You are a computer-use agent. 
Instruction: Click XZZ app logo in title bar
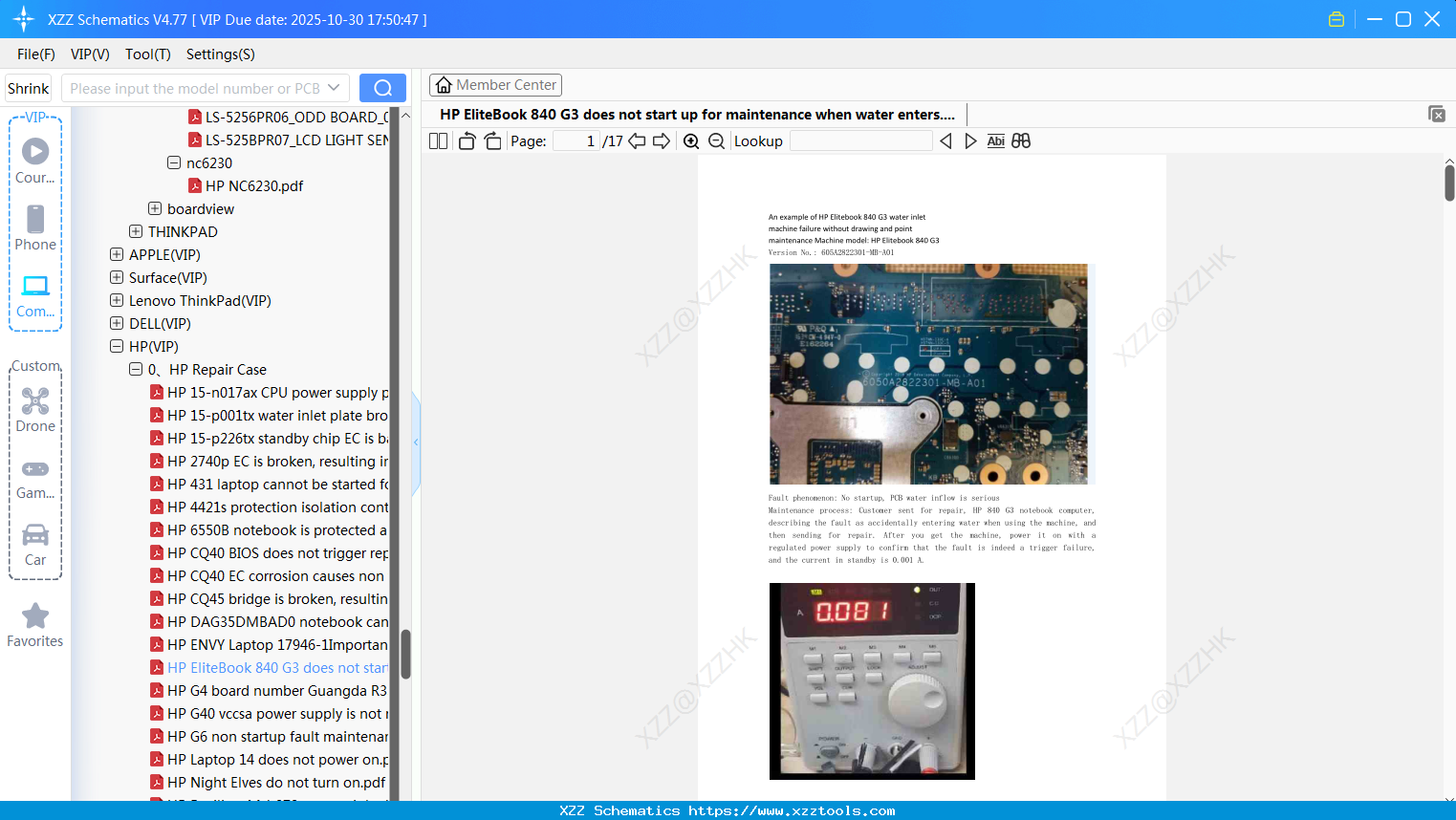pyautogui.click(x=24, y=19)
